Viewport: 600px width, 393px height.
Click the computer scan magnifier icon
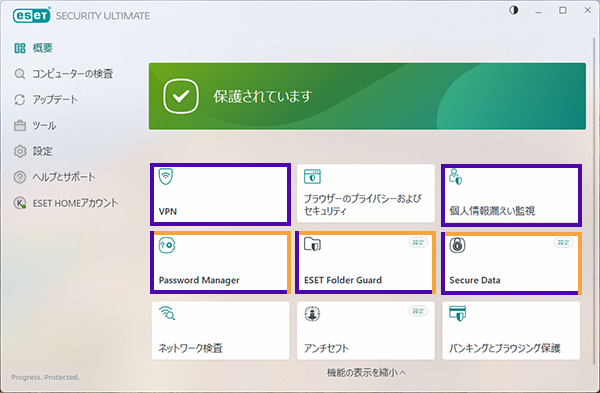click(20, 74)
